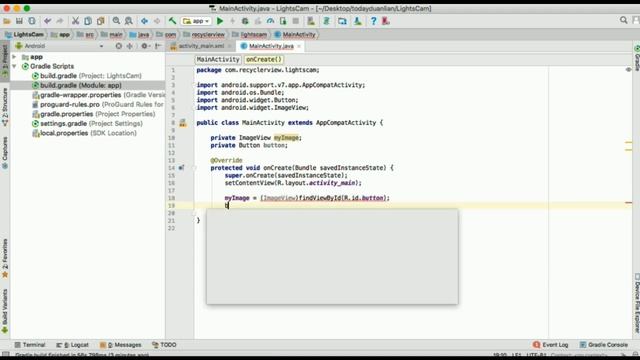Click the src breadcrumb
The image size is (640, 360).
(86, 35)
